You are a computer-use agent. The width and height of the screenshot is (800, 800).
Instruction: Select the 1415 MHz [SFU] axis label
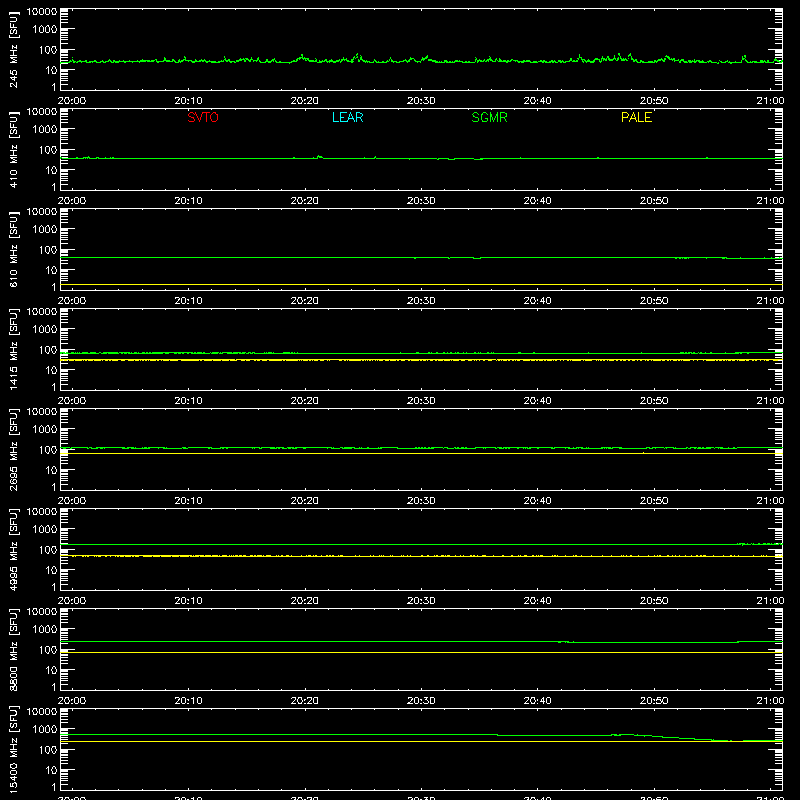(x=13, y=349)
